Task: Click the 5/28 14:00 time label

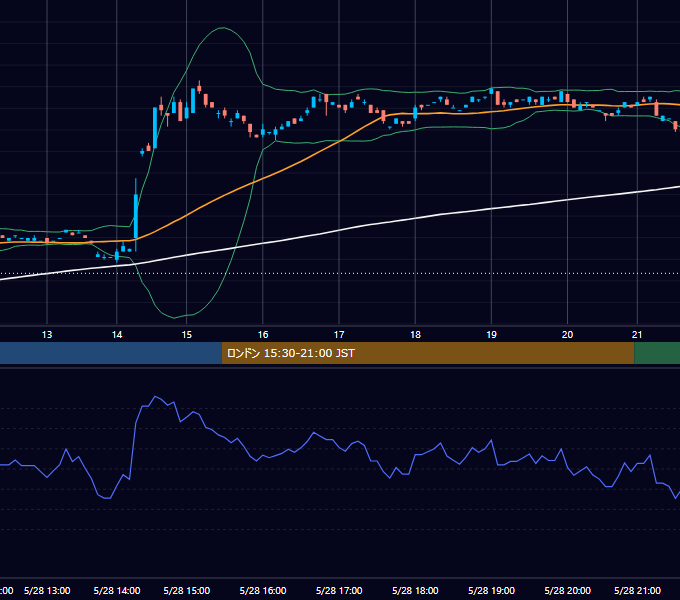Action: pos(117,590)
